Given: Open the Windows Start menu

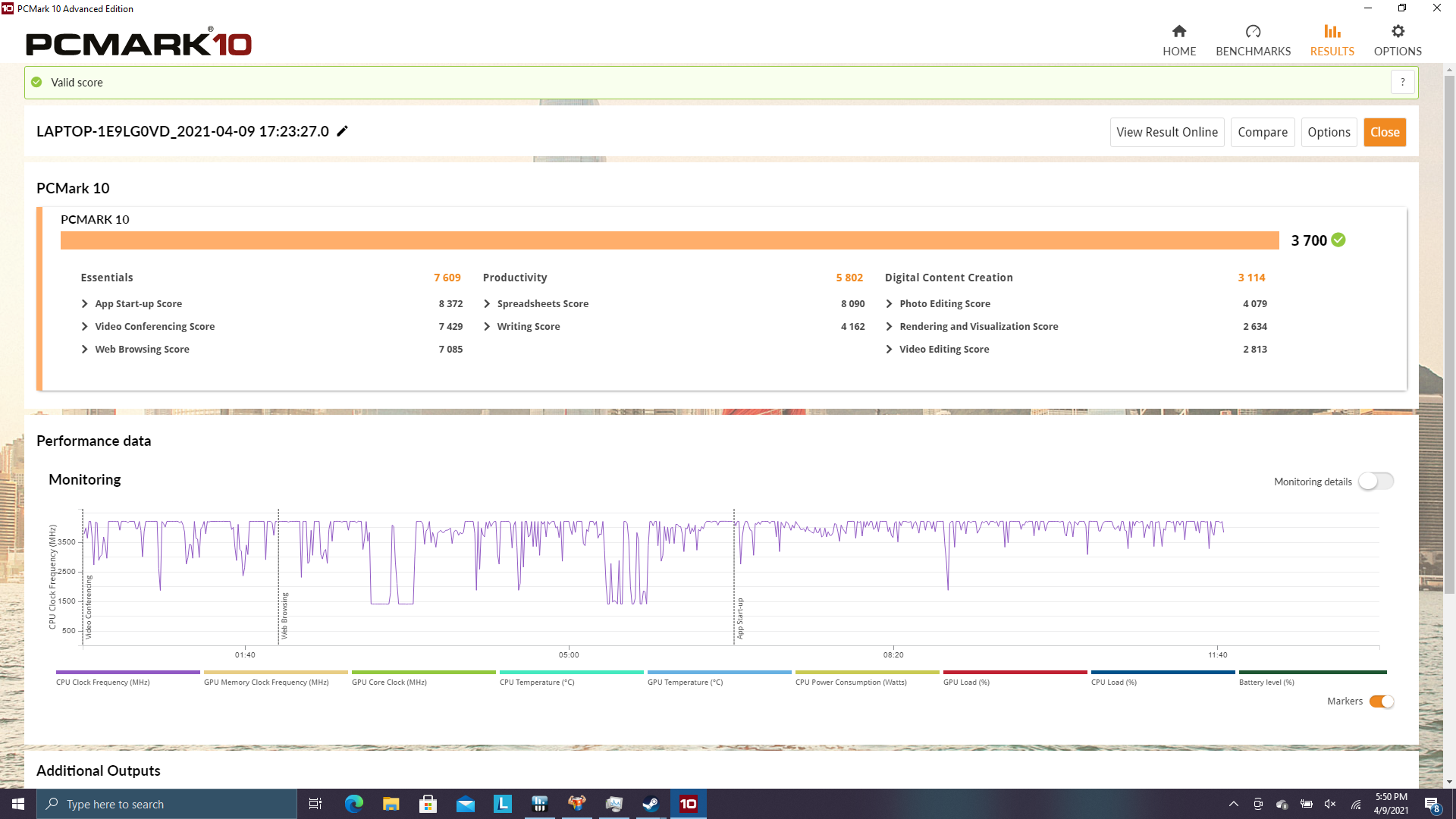Looking at the screenshot, I should pos(18,804).
